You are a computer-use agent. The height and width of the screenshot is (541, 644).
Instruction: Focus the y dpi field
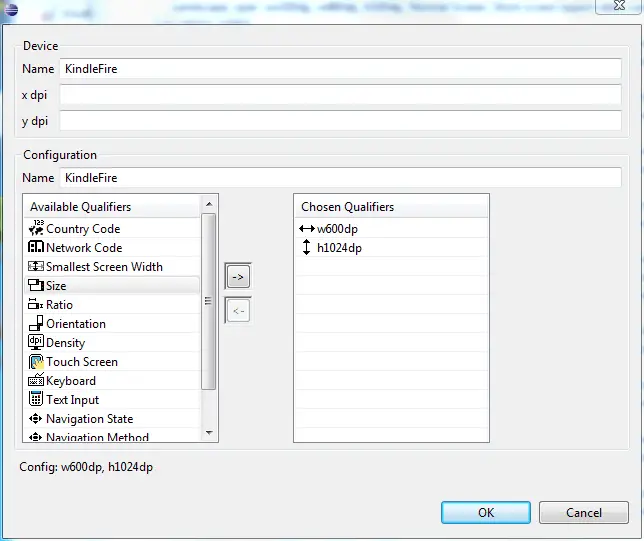pos(340,121)
